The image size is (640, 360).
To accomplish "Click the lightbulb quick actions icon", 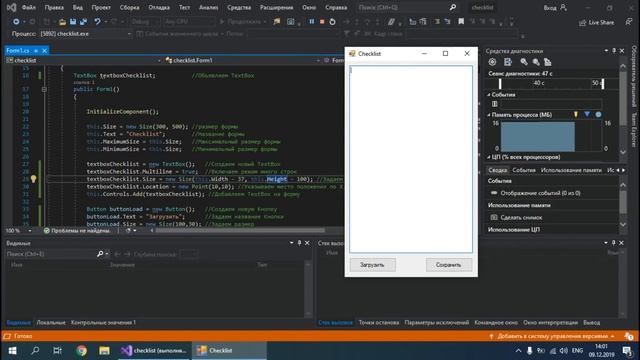I will coord(33,179).
